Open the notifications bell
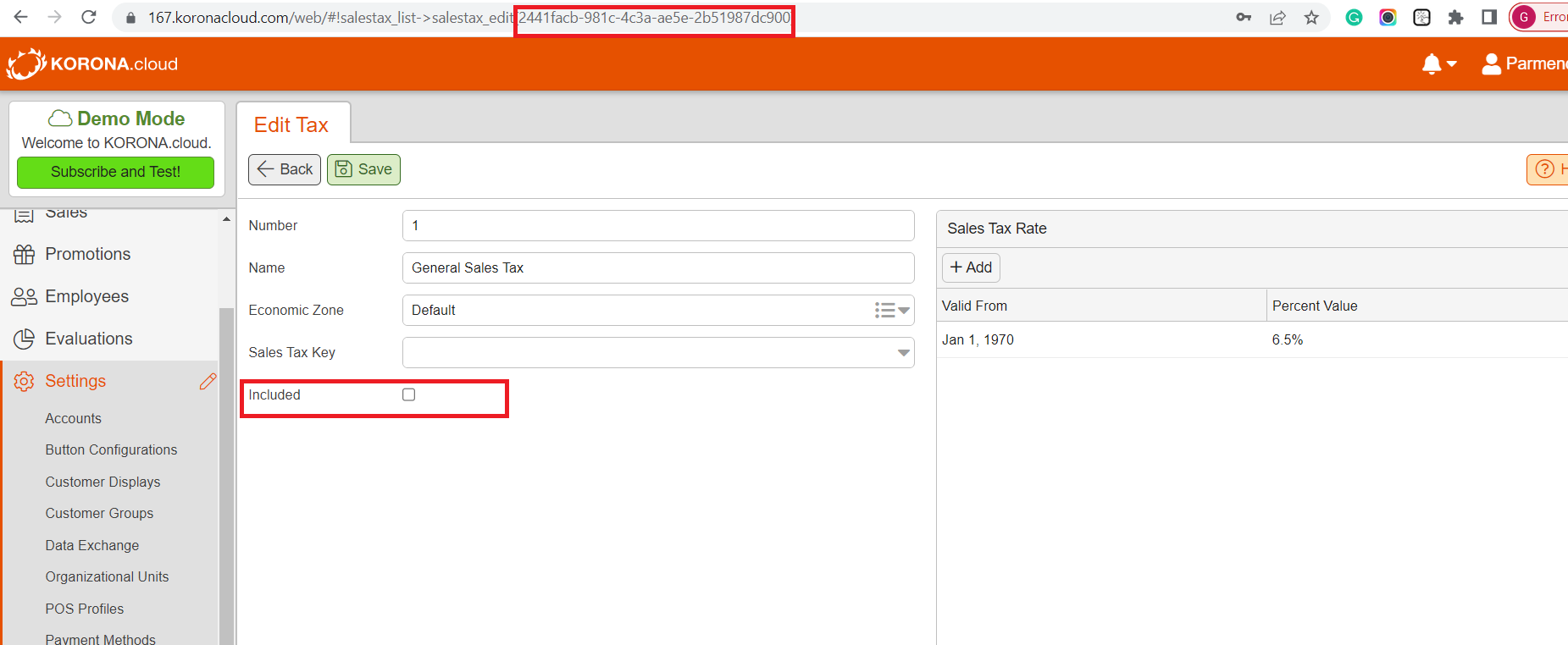 (1432, 64)
